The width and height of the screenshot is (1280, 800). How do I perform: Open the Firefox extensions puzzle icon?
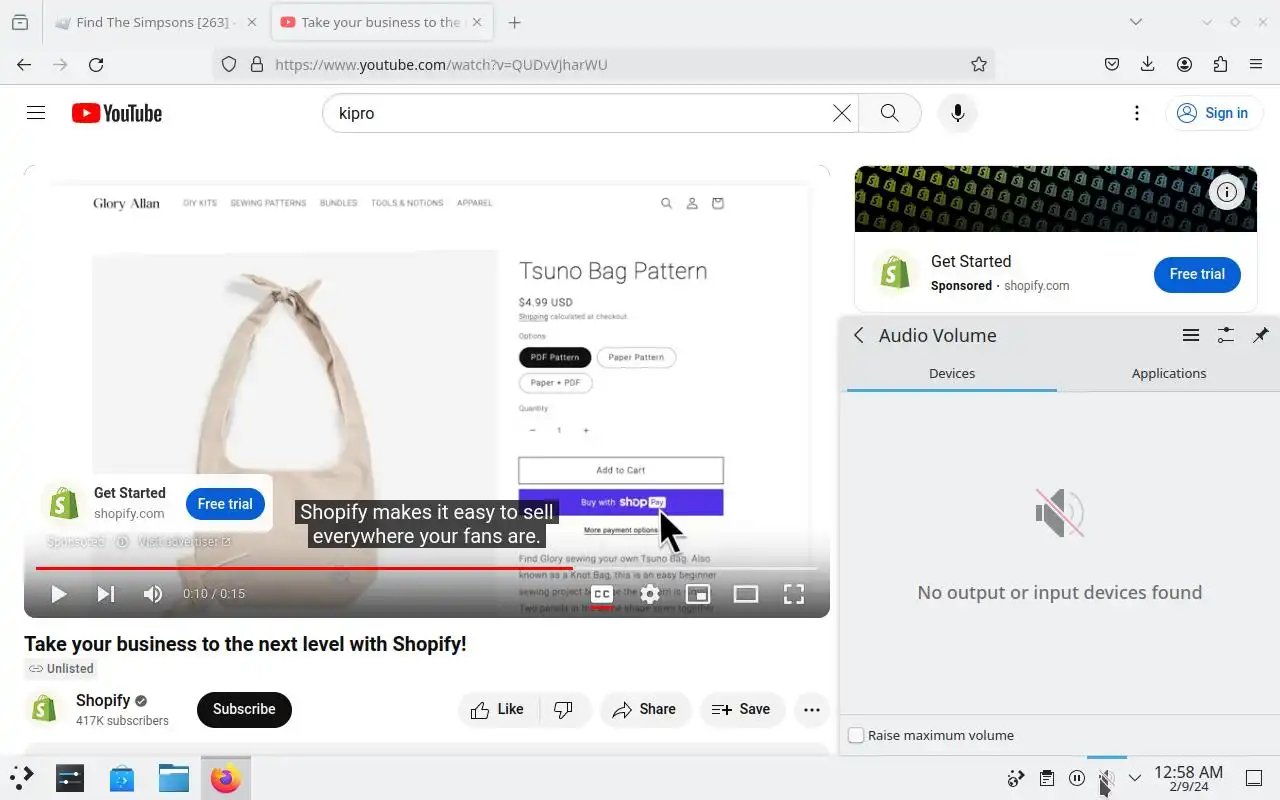click(1220, 64)
